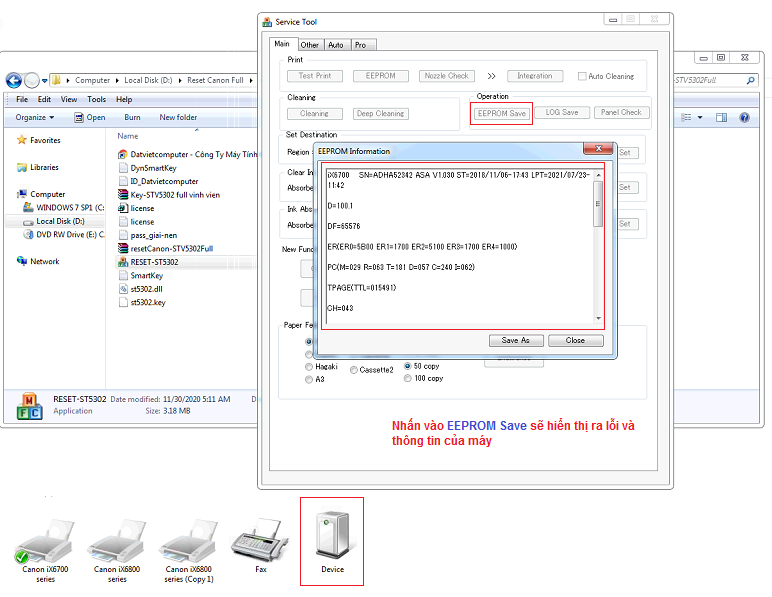Screen dimensions: 772x597
Task: Select the RESET-ST5302 application file
Action: 148,262
